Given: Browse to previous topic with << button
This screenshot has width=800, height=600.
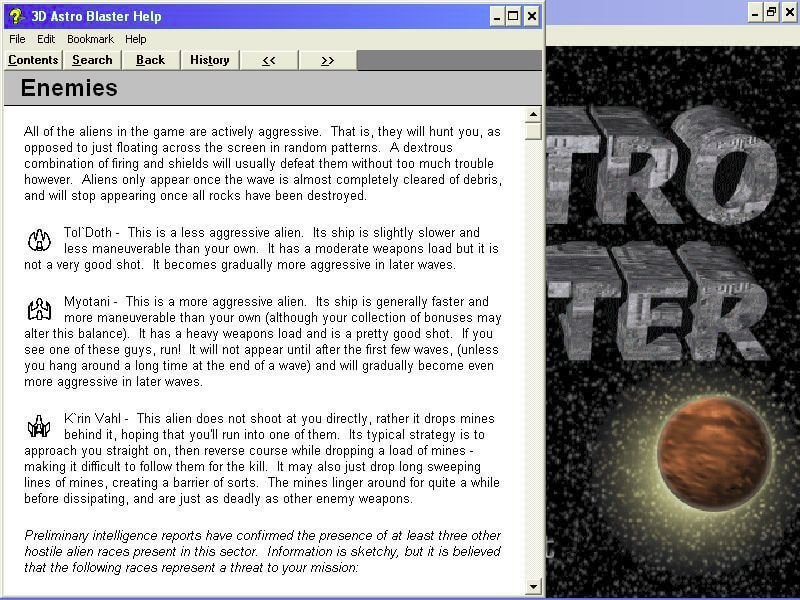Looking at the screenshot, I should (x=269, y=60).
